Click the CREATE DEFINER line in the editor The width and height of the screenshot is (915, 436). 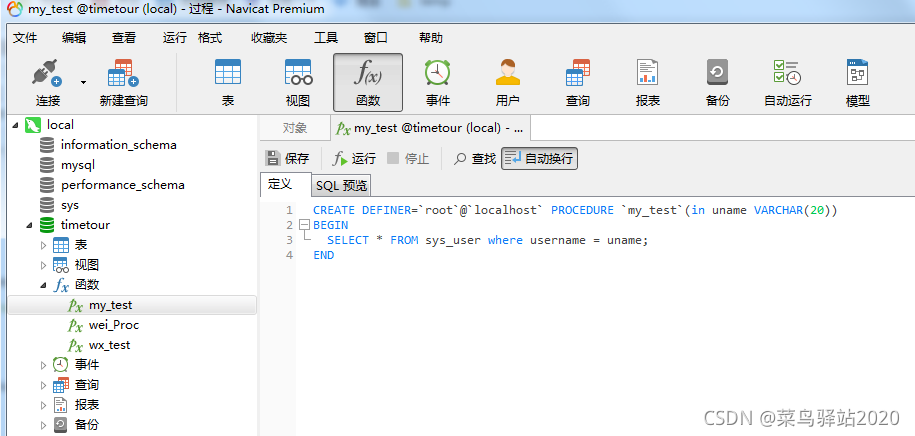[x=575, y=210]
